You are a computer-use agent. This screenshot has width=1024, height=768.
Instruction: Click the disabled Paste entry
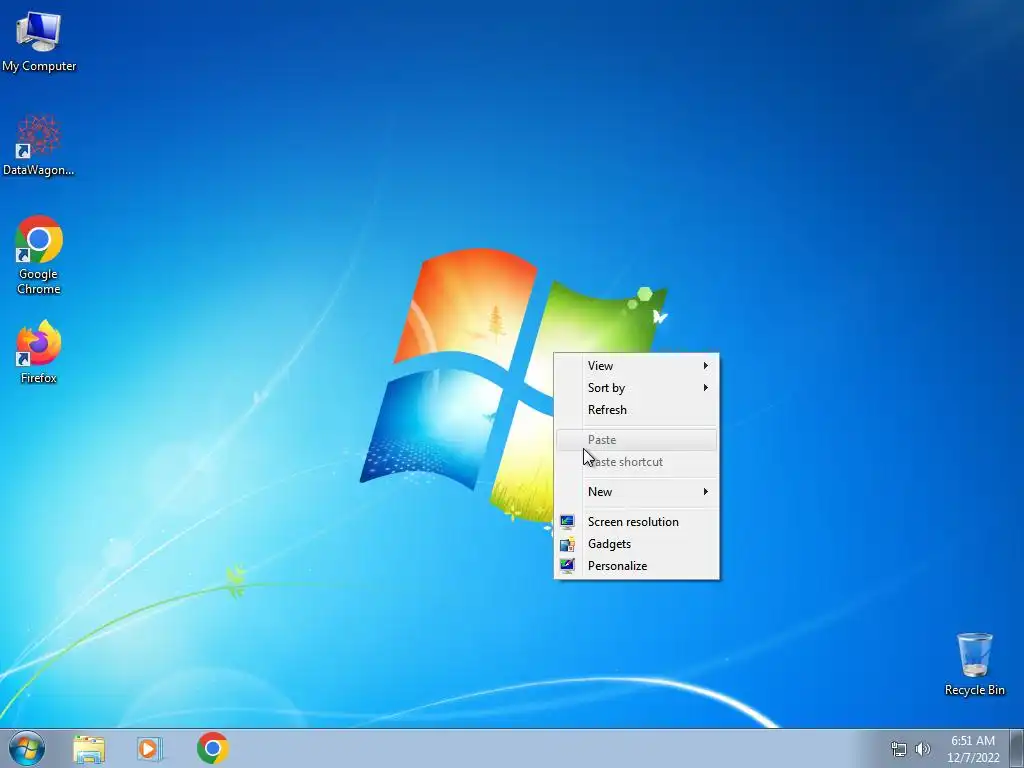[637, 440]
